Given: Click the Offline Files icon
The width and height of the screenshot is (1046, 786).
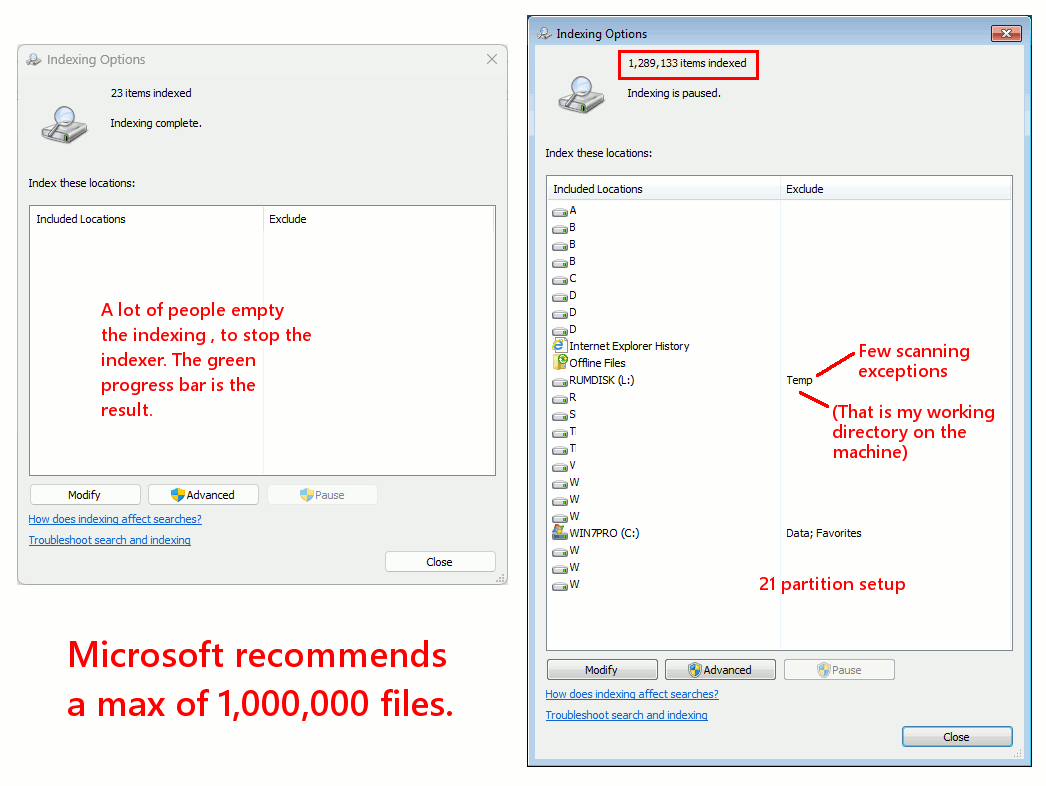Looking at the screenshot, I should pos(559,362).
